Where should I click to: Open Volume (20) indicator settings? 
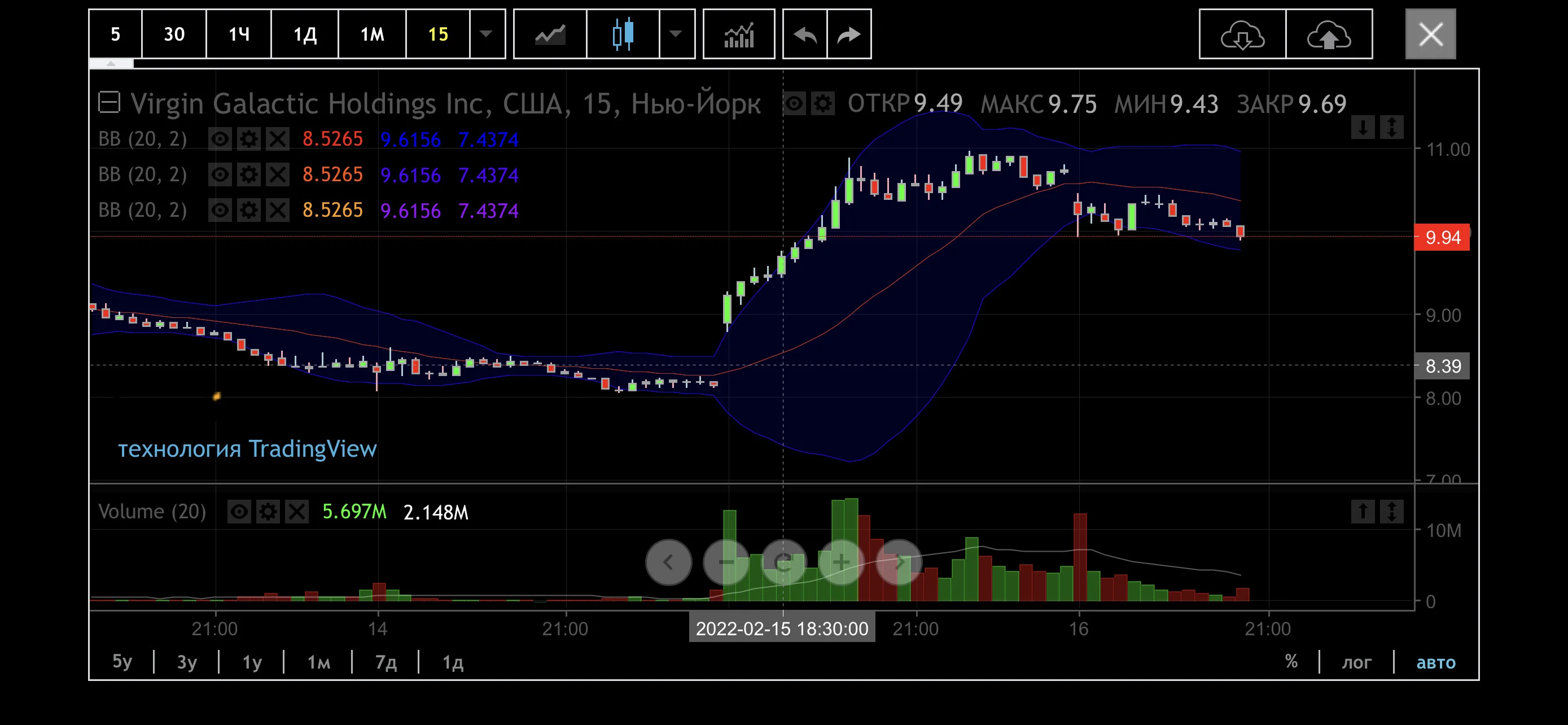click(x=268, y=512)
